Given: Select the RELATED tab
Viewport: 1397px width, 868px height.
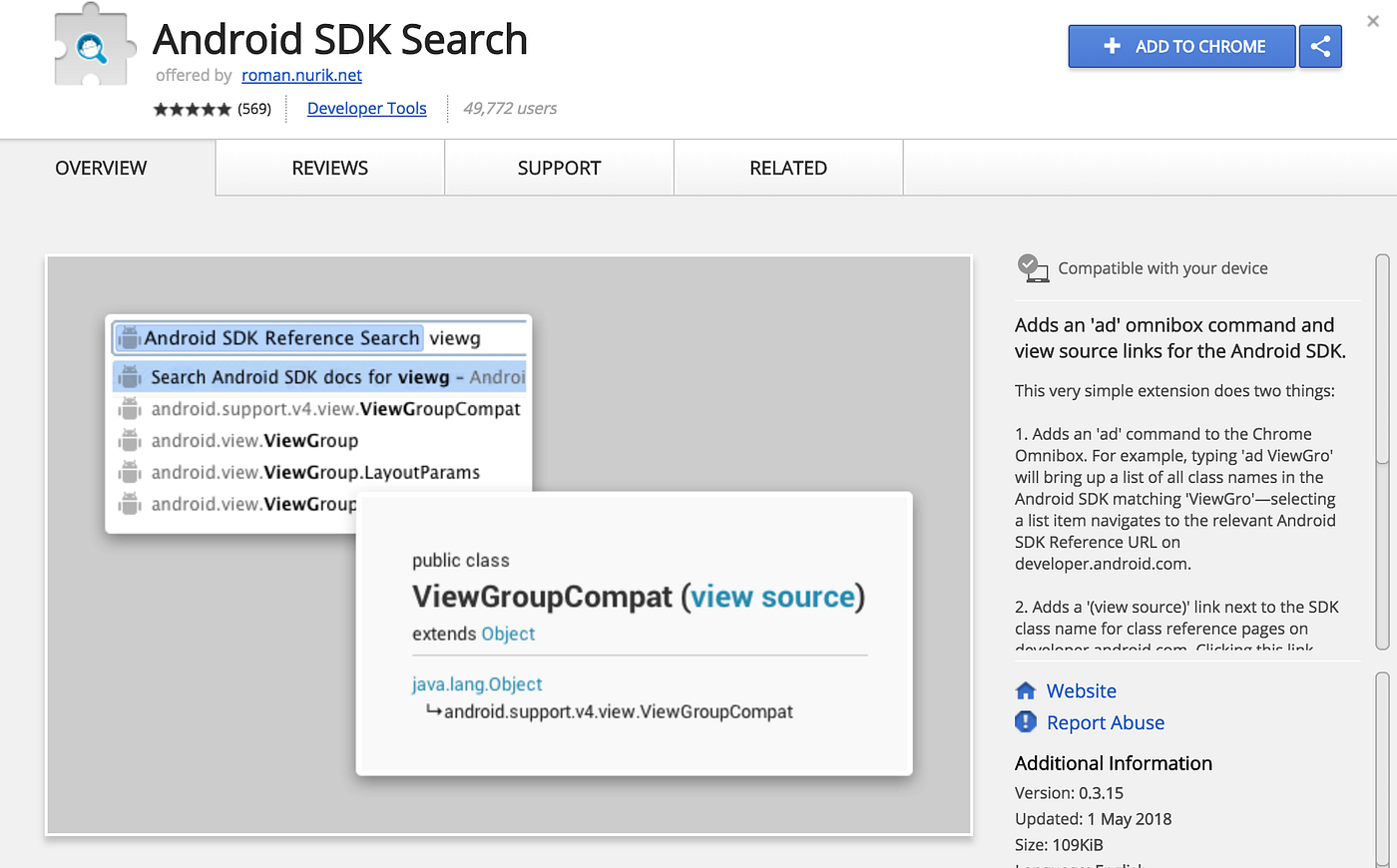Looking at the screenshot, I should pos(787,168).
